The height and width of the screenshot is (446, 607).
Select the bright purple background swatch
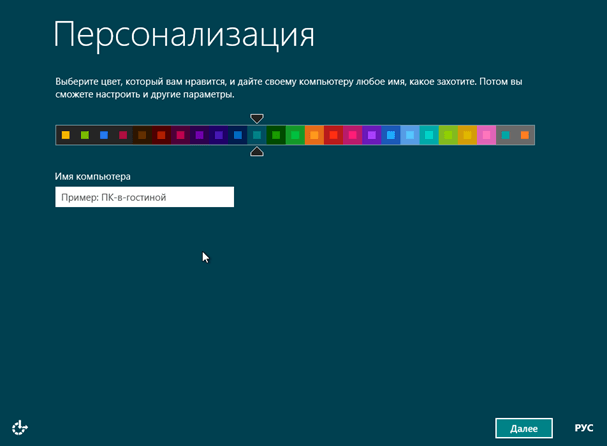371,135
